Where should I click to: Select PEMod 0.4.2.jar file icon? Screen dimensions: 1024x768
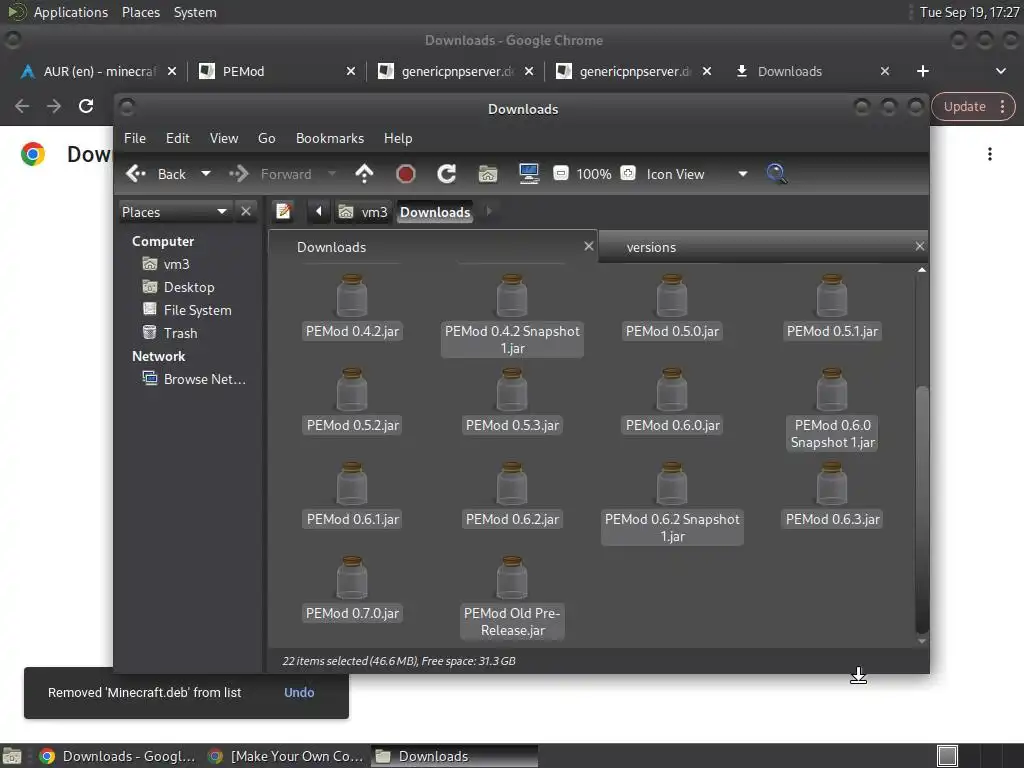352,296
